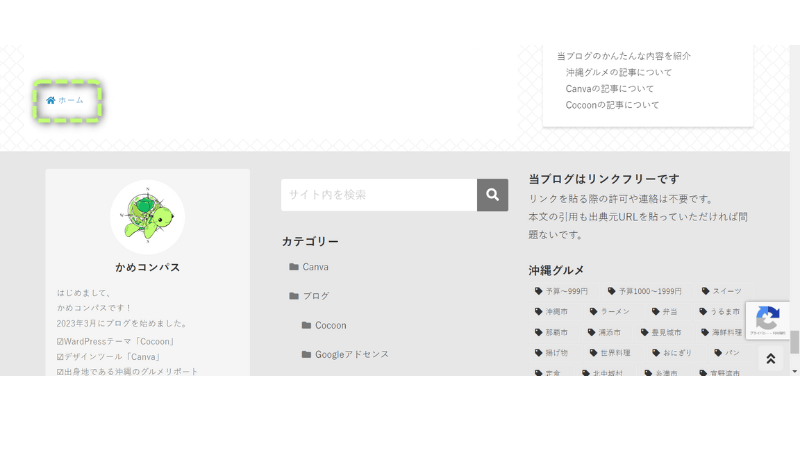This screenshot has width=800, height=450.
Task: Select the 予算1000〜1999円 tag
Action: (644, 291)
